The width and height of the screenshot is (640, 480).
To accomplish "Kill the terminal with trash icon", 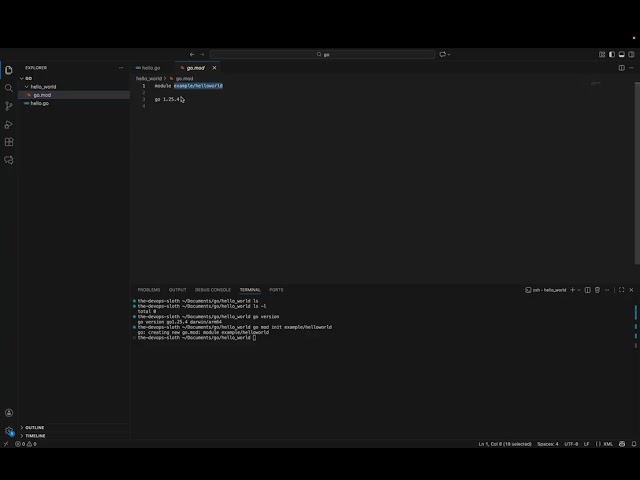I will point(597,290).
